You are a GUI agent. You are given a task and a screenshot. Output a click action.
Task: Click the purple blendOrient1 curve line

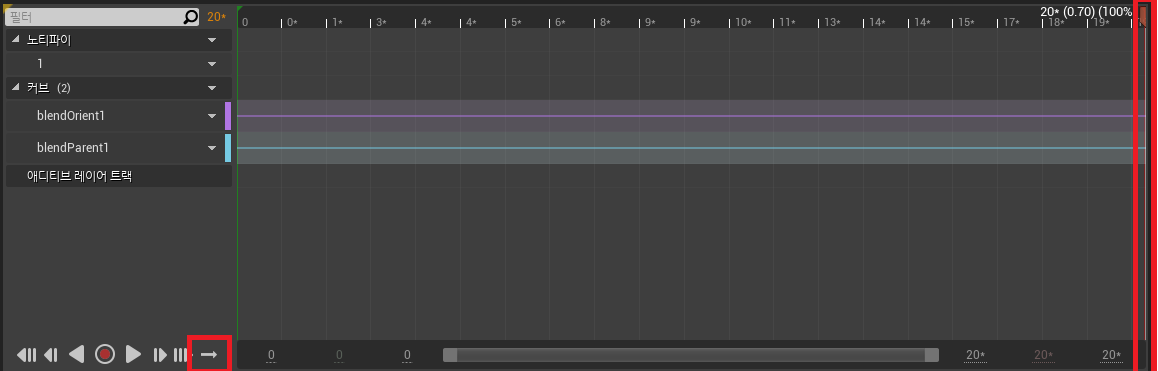(691, 116)
